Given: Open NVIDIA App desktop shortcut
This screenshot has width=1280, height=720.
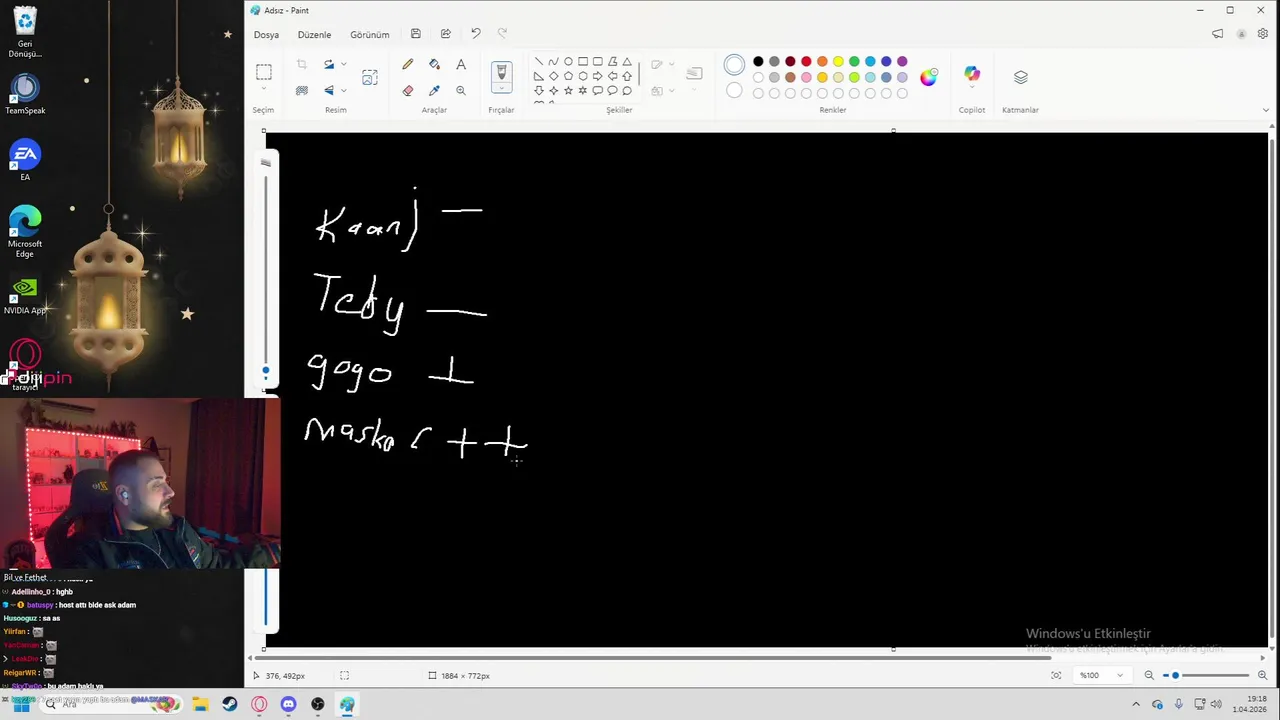Looking at the screenshot, I should pos(25,297).
